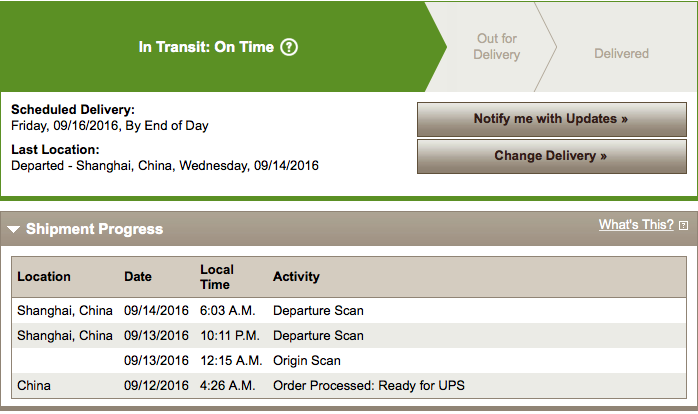Click the What's This popup icon
This screenshot has width=698, height=414.
click(x=683, y=226)
